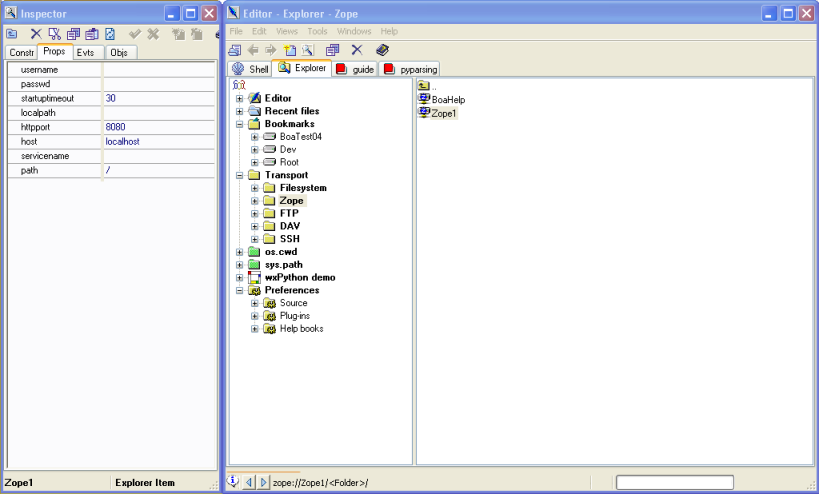819x494 pixels.
Task: Expand the Filesystem tree node
Action: coord(255,188)
